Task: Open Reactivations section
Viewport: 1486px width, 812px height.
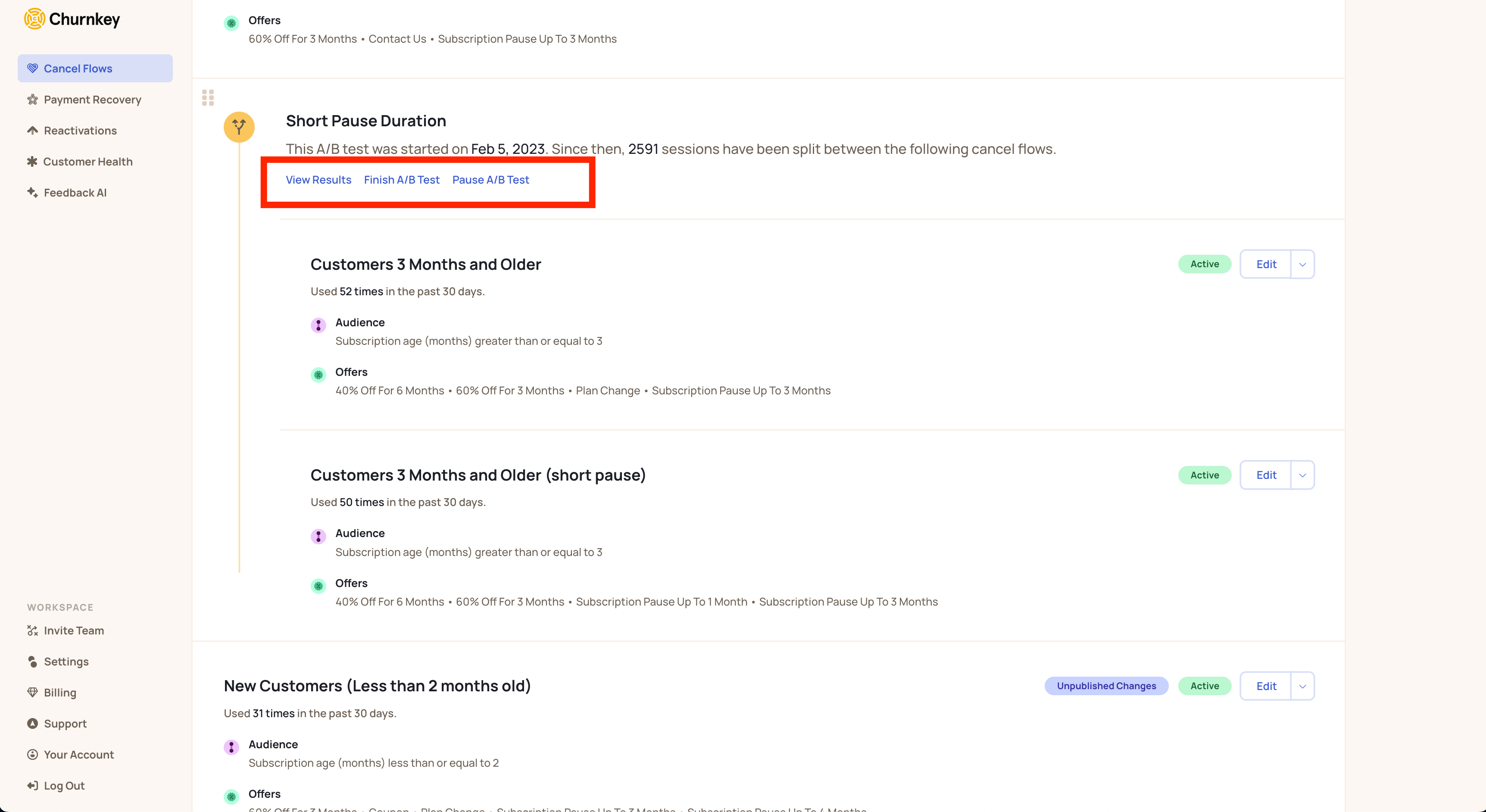Action: (80, 130)
